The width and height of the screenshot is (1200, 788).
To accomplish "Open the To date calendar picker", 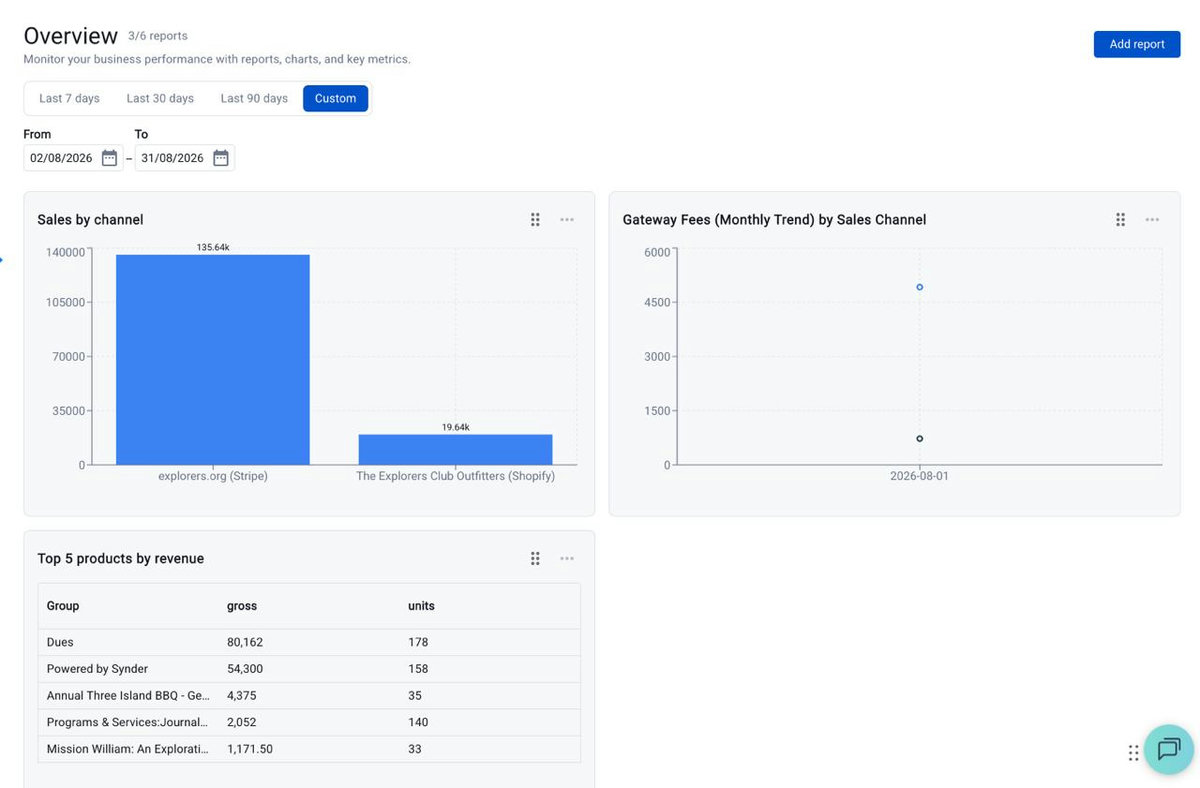I will point(221,158).
